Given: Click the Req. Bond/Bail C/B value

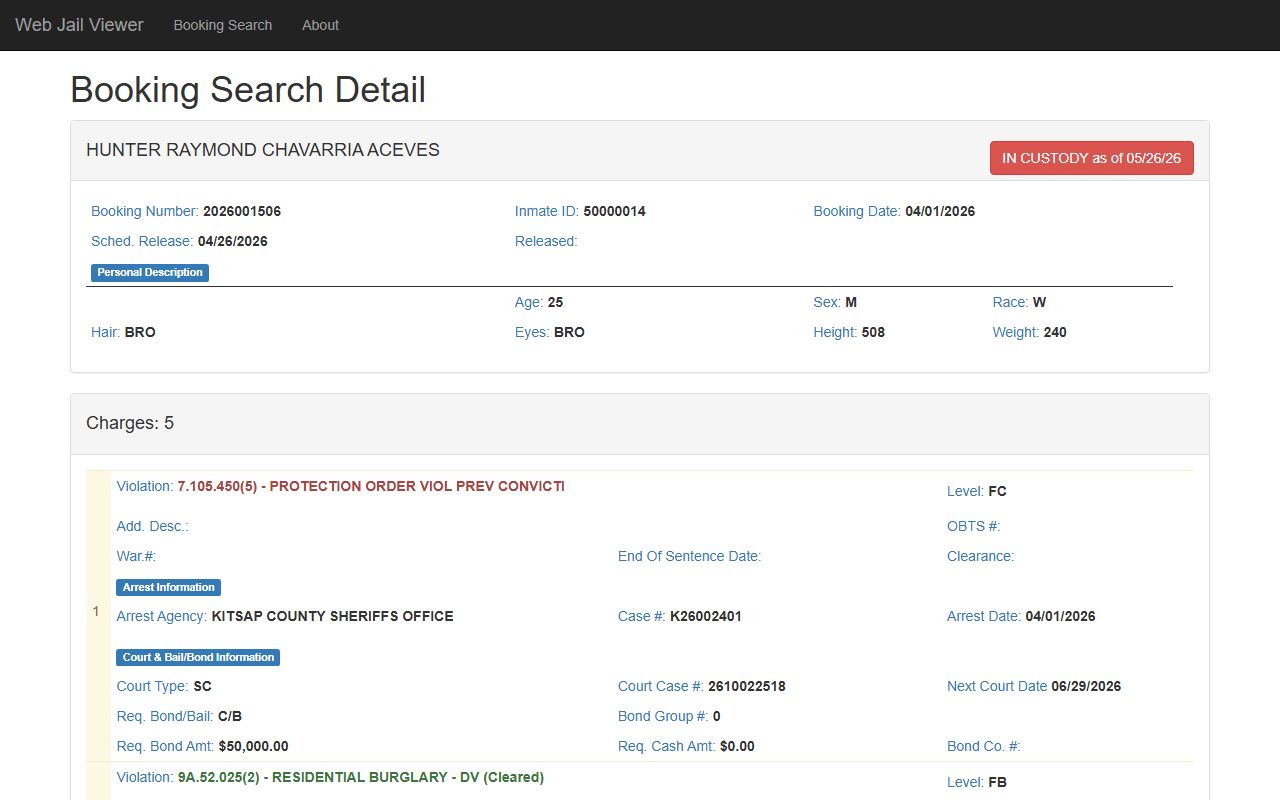Looking at the screenshot, I should (x=230, y=716).
